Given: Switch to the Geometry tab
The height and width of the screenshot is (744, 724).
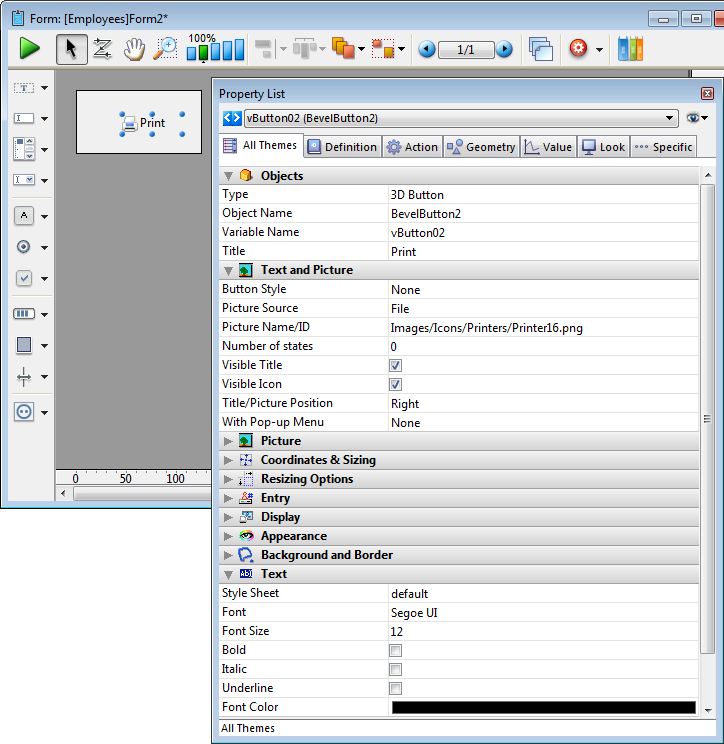Looking at the screenshot, I should coord(481,147).
